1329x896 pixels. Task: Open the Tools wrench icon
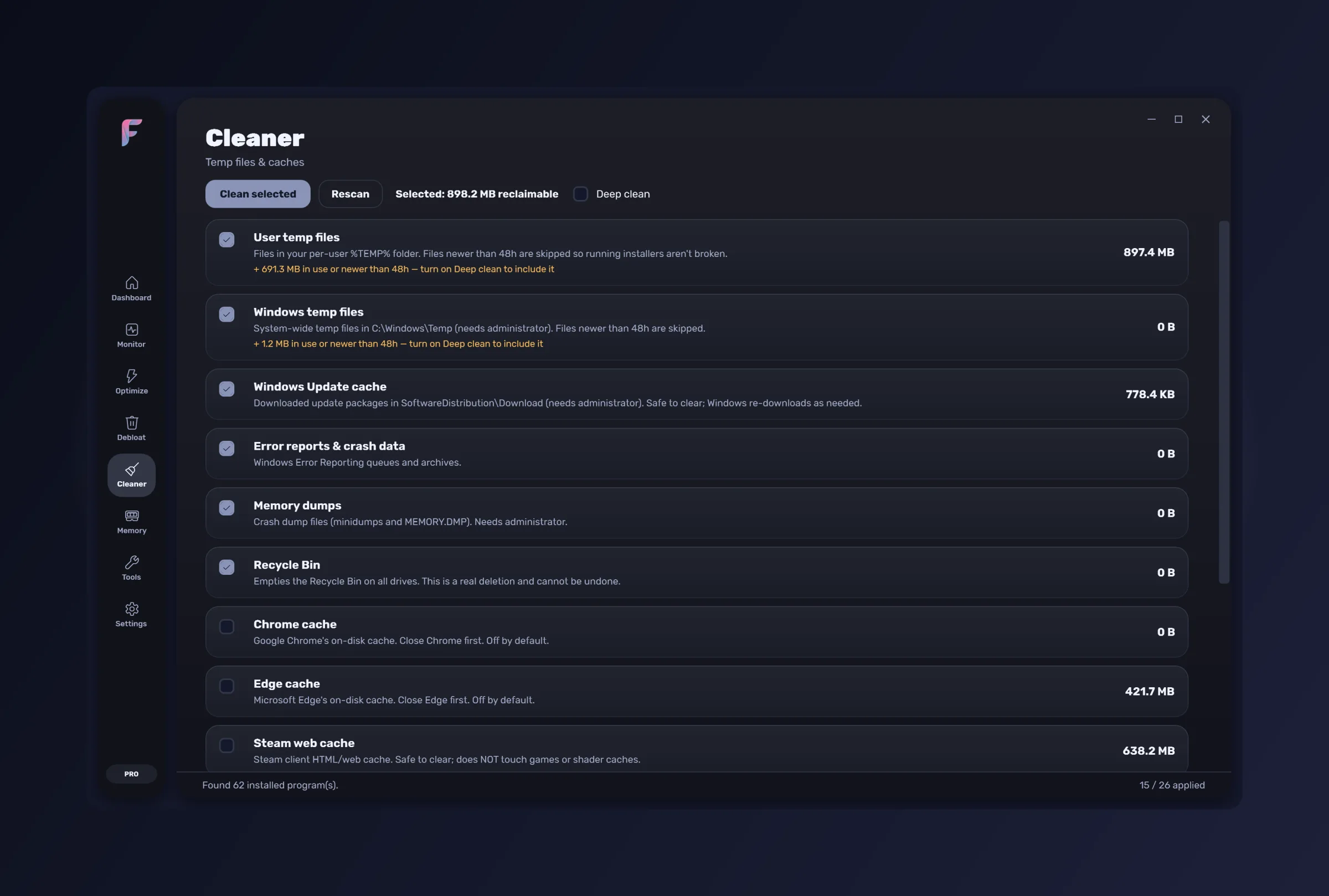pos(131,562)
